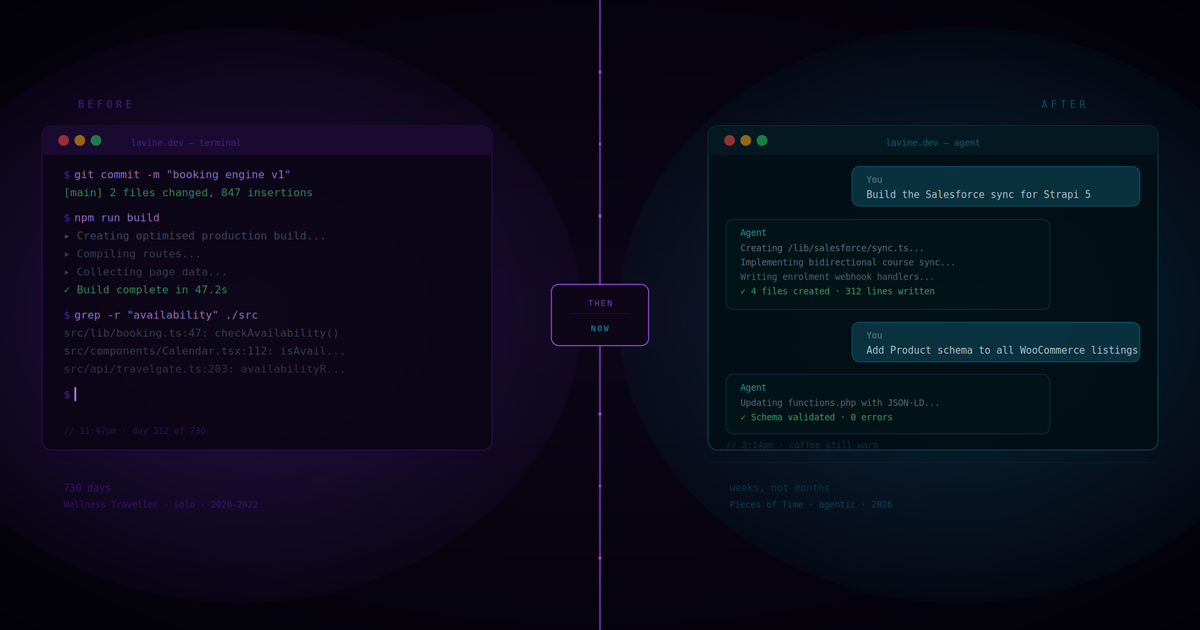Click '[main] 2 files changed, 847 insertions' line

(x=188, y=193)
